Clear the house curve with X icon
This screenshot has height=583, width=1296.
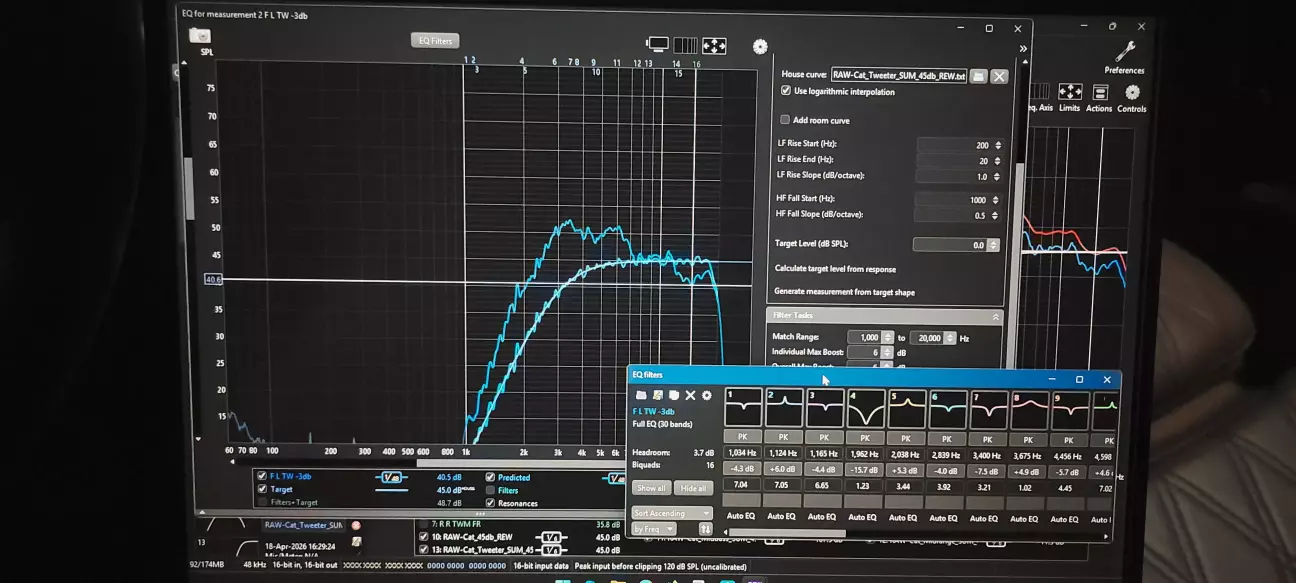tap(999, 76)
